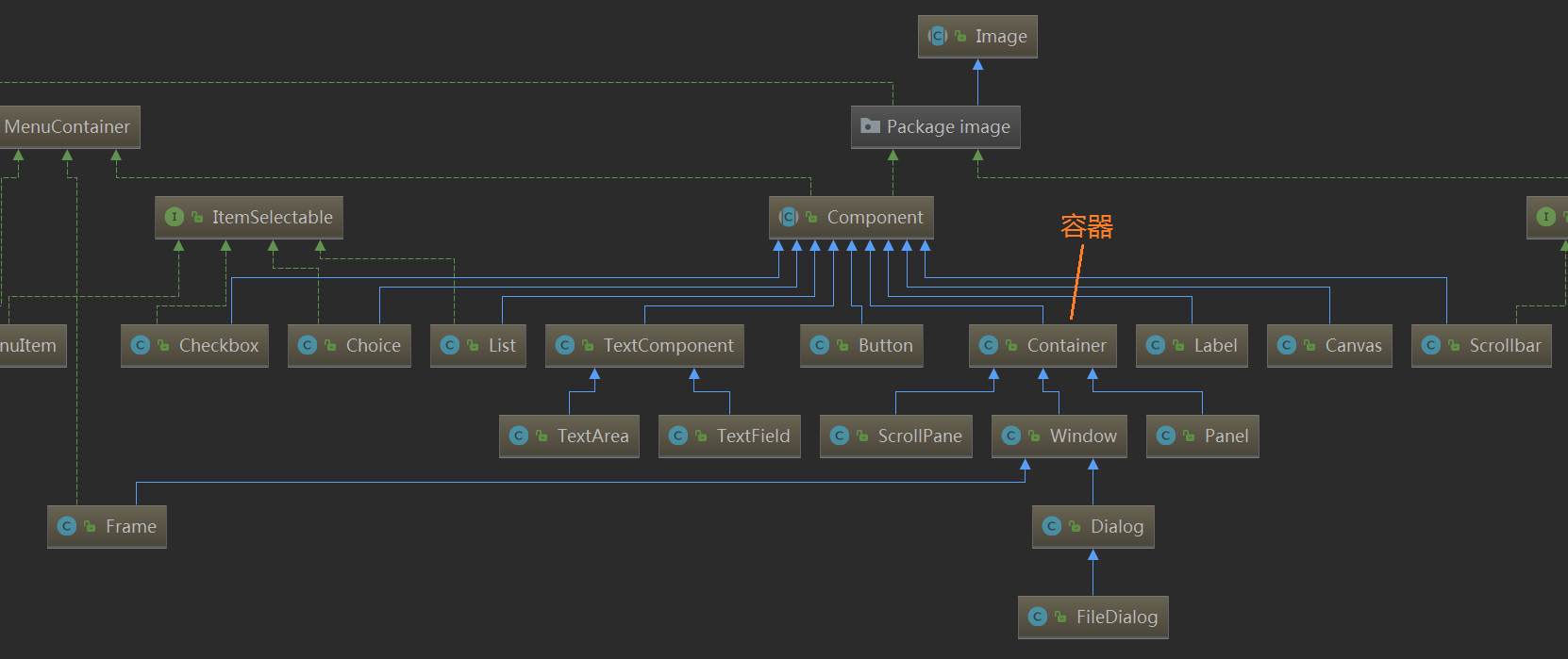
Task: Click the folder icon in Package image node
Action: pos(870,126)
